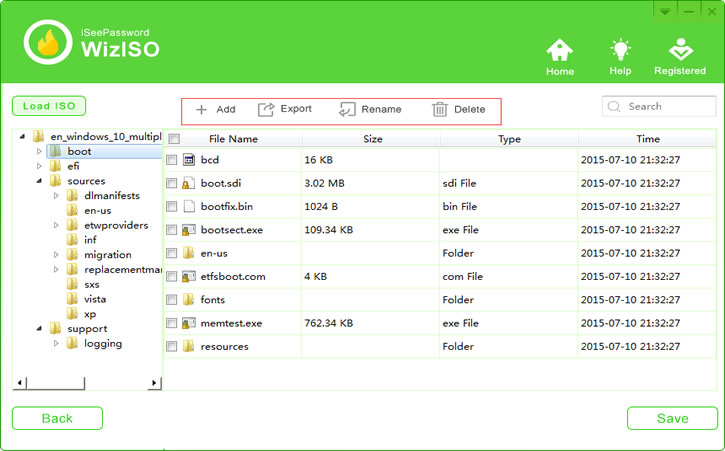Expand the replacementma tree node
The height and width of the screenshot is (451, 725).
[56, 270]
